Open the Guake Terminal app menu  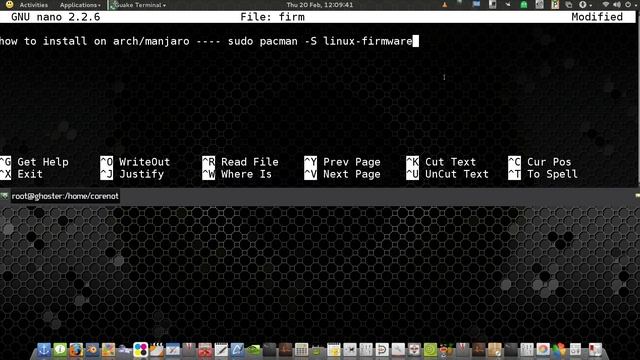139,5
